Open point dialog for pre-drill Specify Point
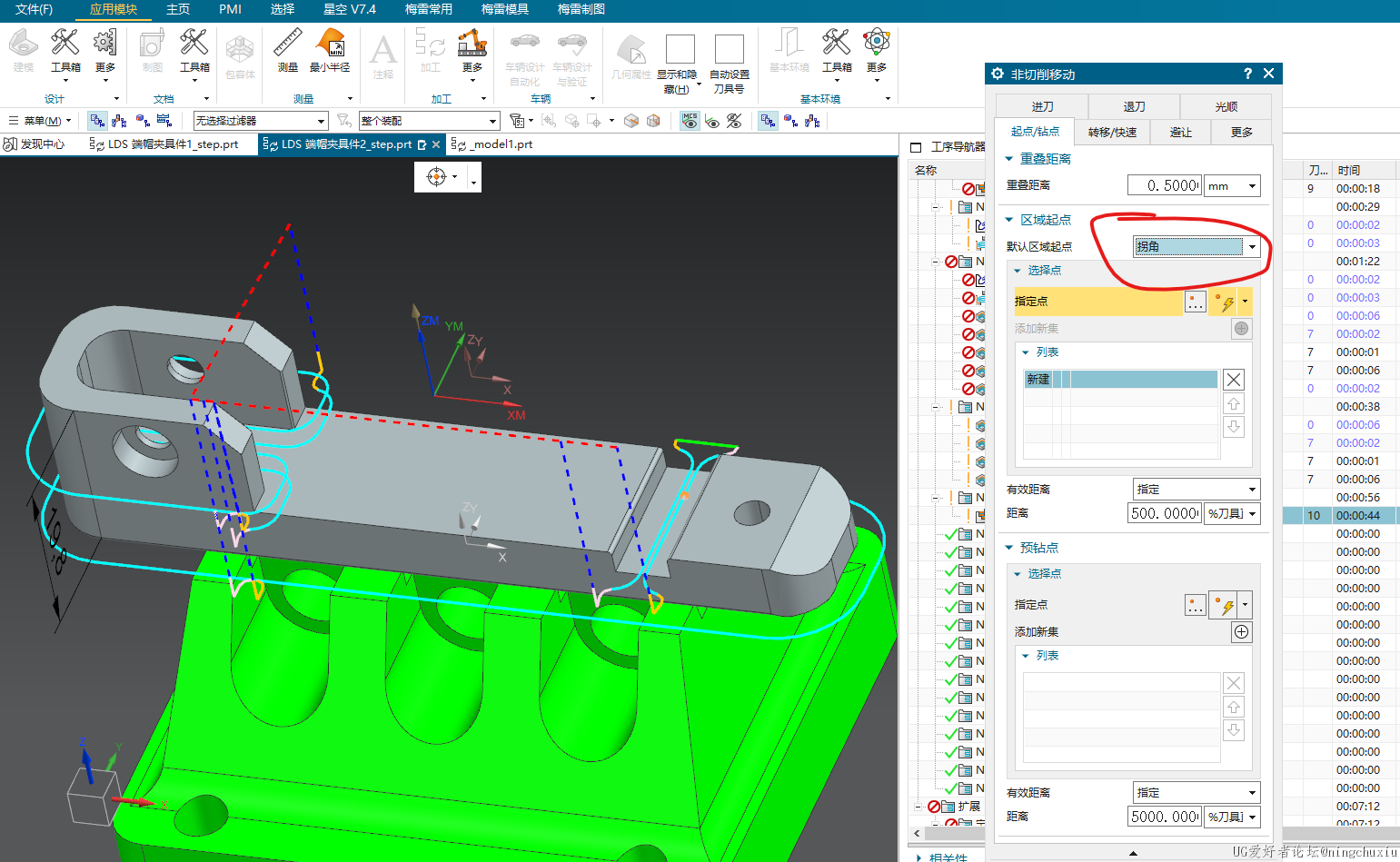The image size is (1400, 862). pyautogui.click(x=1196, y=605)
